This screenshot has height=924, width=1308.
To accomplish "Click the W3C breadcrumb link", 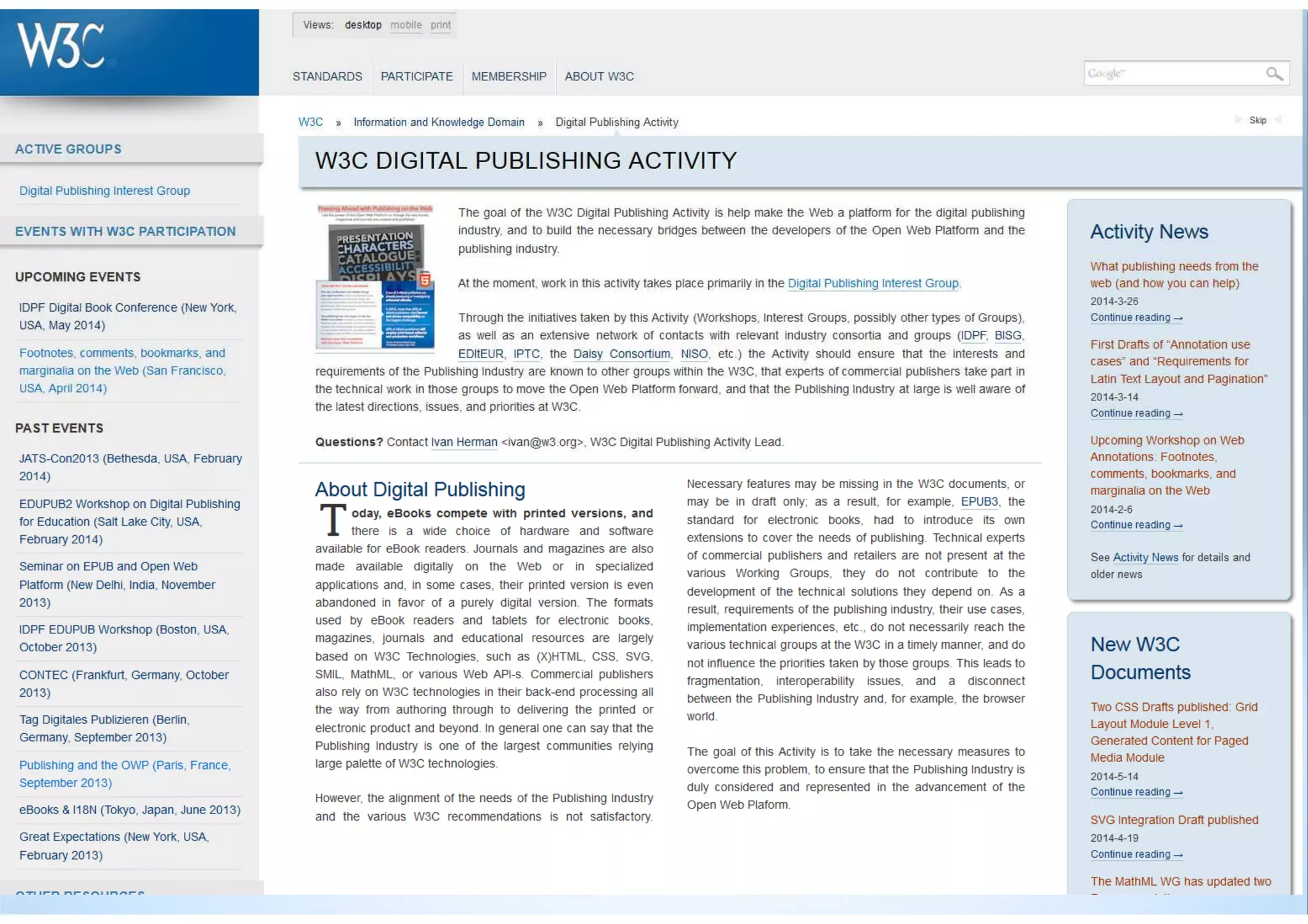I will click(x=310, y=122).
